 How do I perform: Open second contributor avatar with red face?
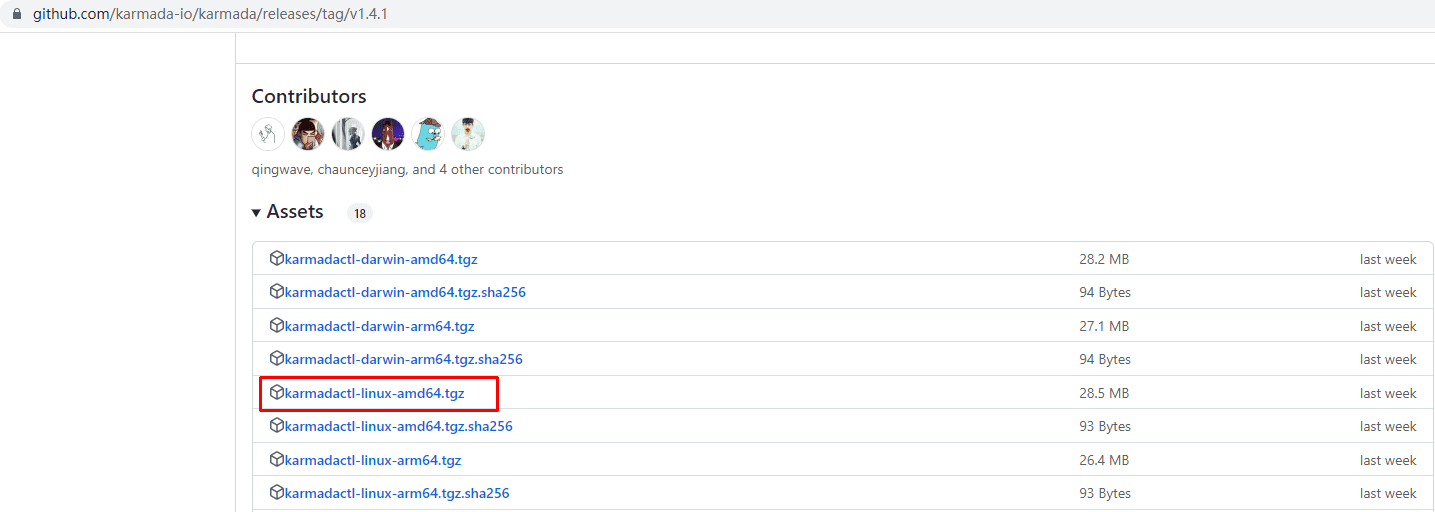click(308, 134)
